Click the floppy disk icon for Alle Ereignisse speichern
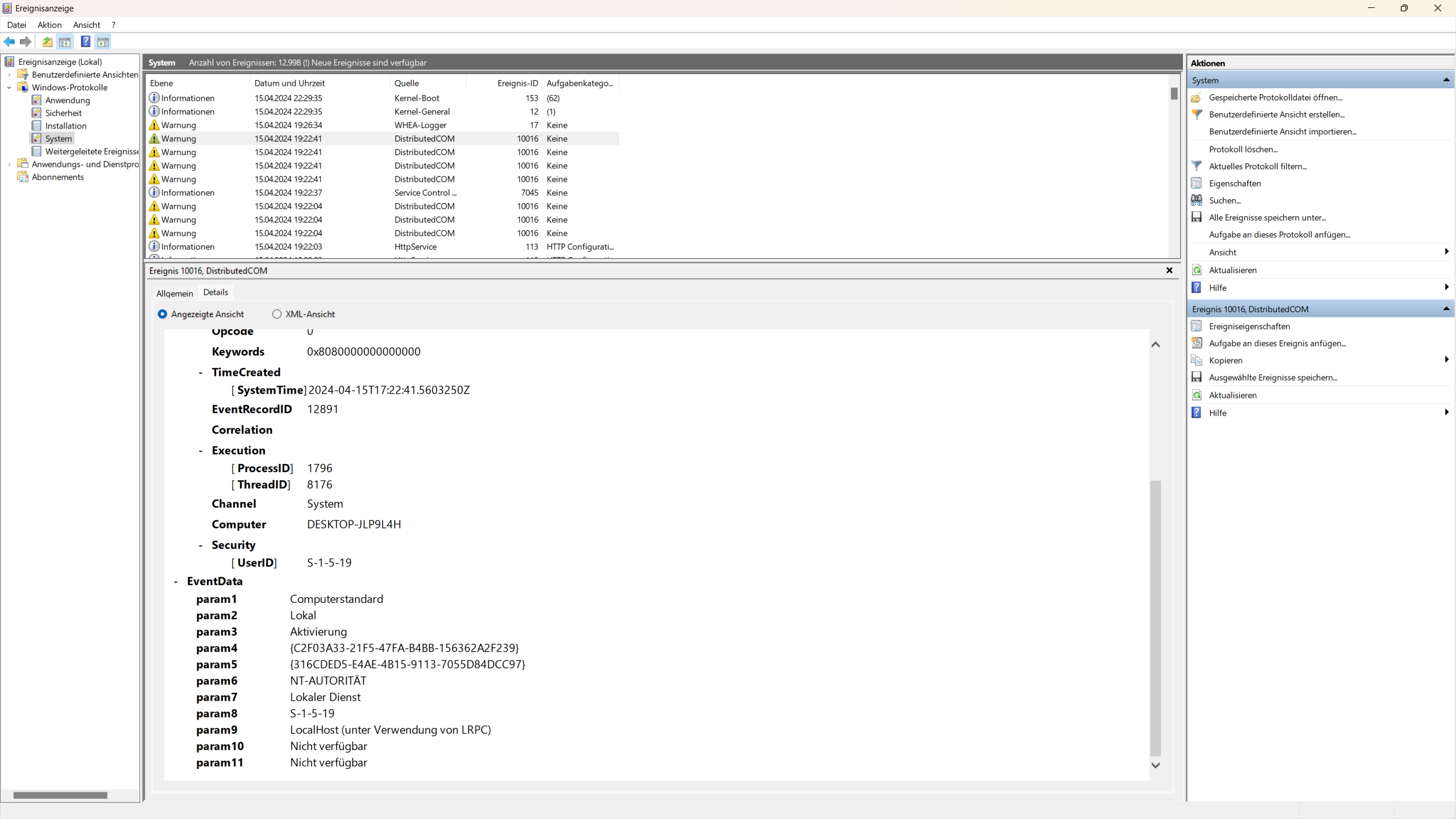 coord(1197,217)
